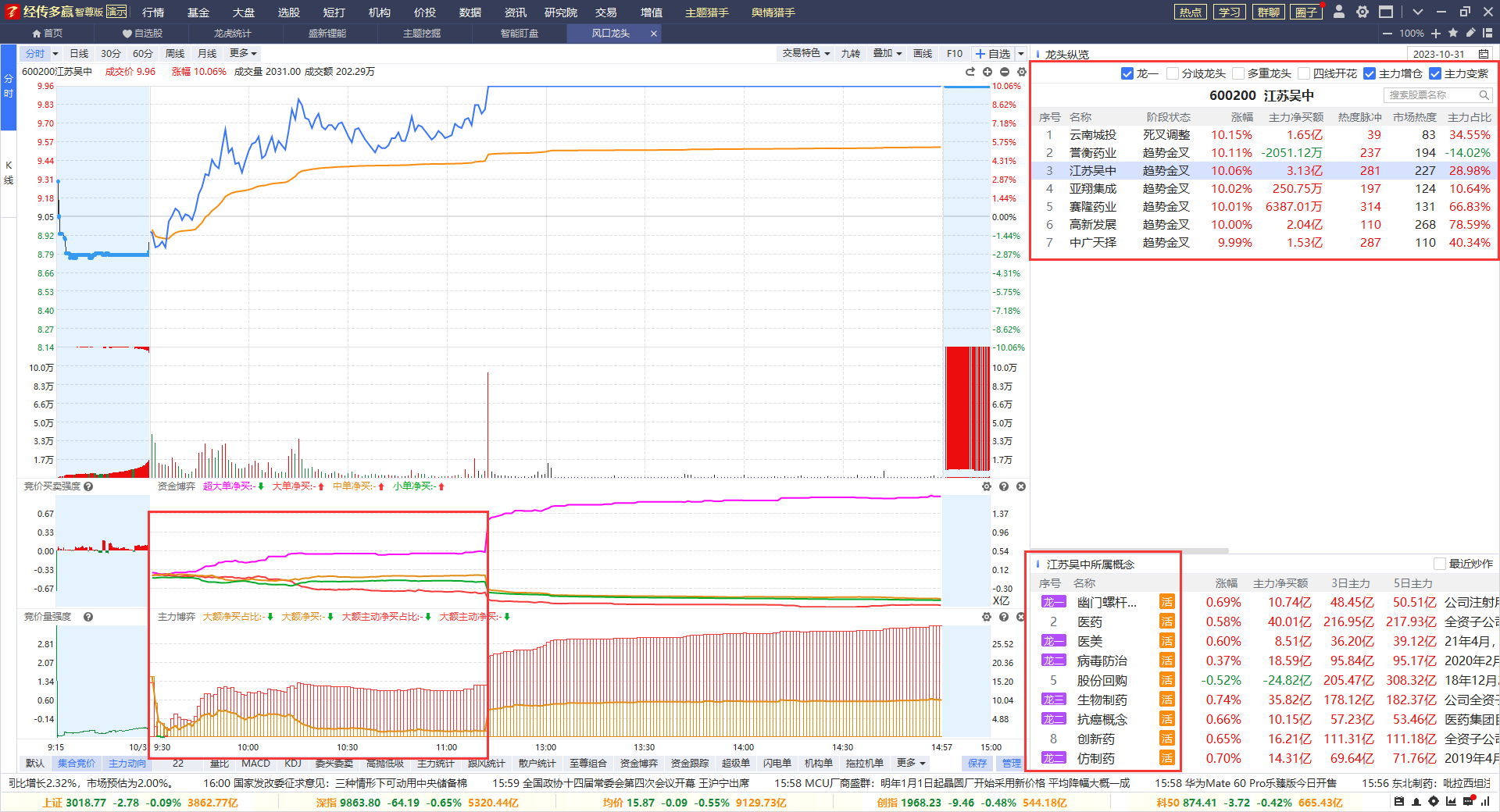Click the 画线 drawing button
Screen dimensions: 1500x812
coord(923,53)
